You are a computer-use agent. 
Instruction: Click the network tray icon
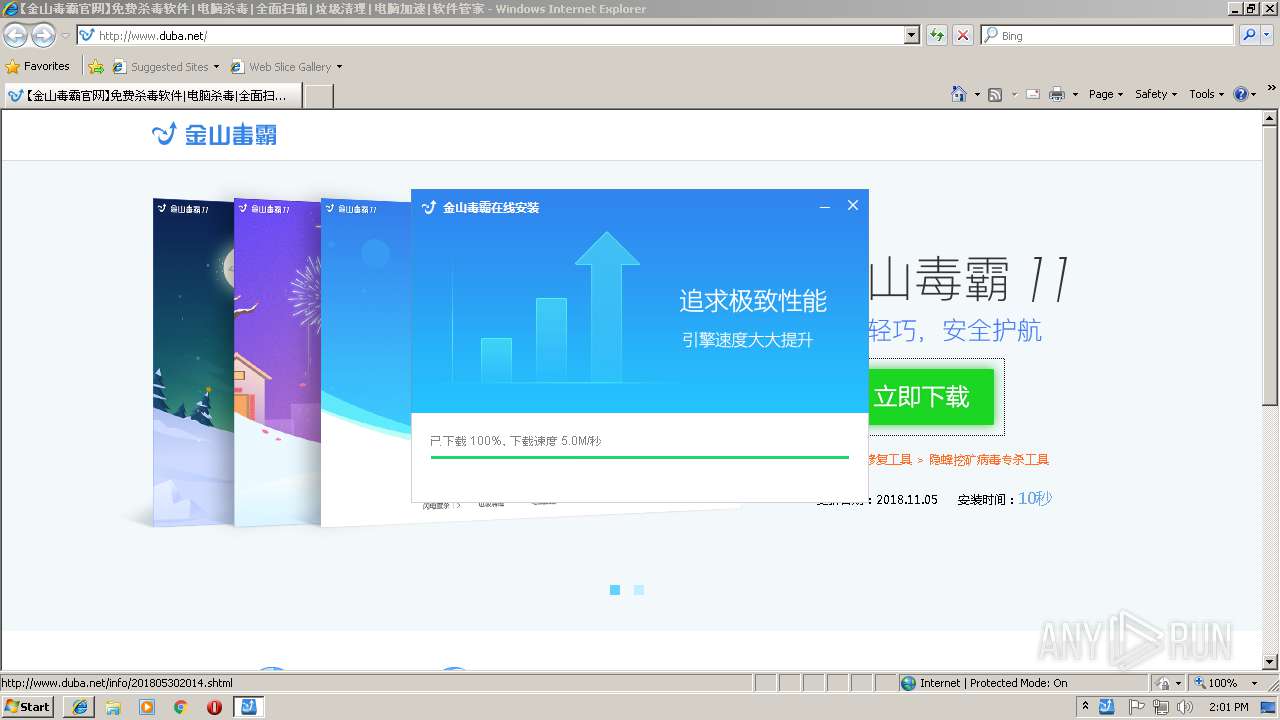click(1160, 707)
